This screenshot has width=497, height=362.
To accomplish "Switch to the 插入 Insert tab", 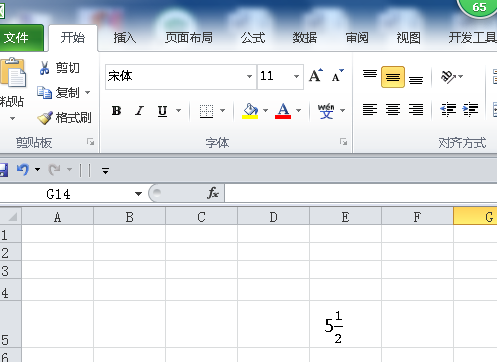I will pos(124,38).
